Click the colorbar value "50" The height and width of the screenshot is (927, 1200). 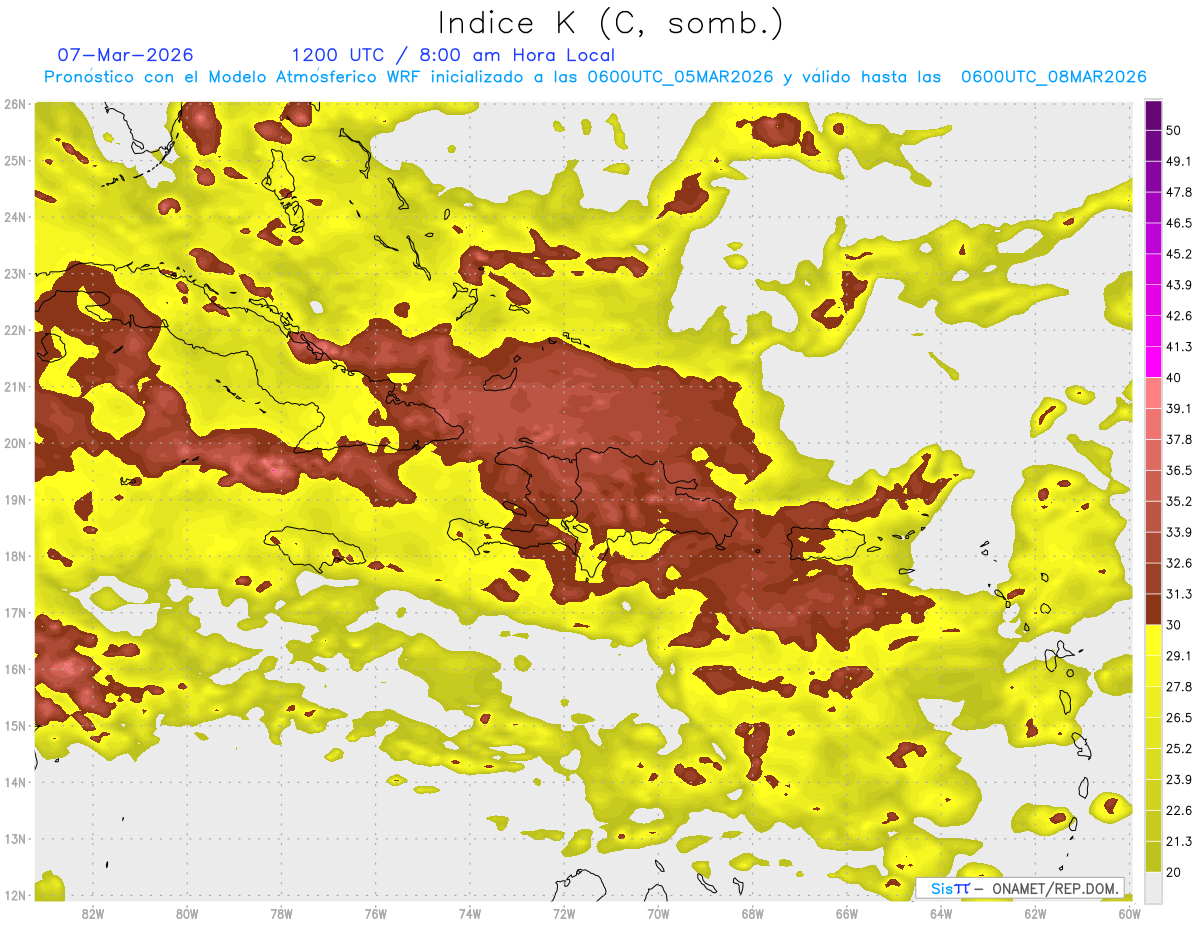coord(1175,130)
